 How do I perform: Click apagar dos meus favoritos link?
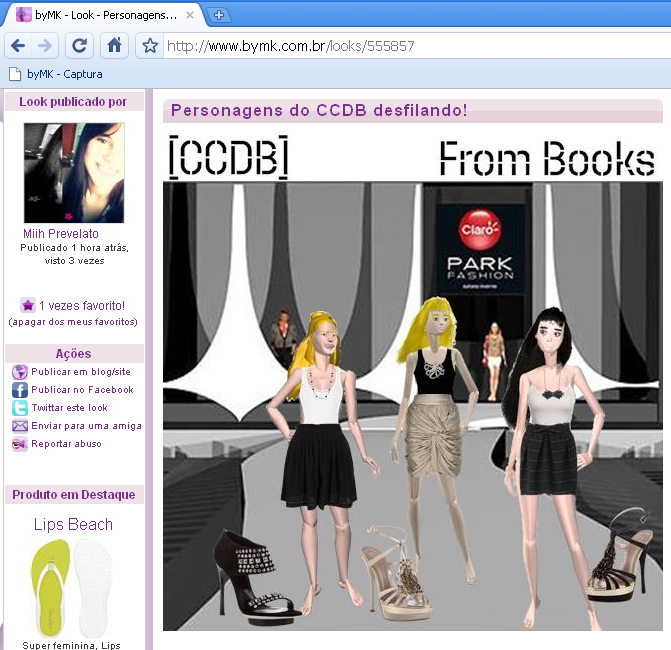pyautogui.click(x=73, y=322)
